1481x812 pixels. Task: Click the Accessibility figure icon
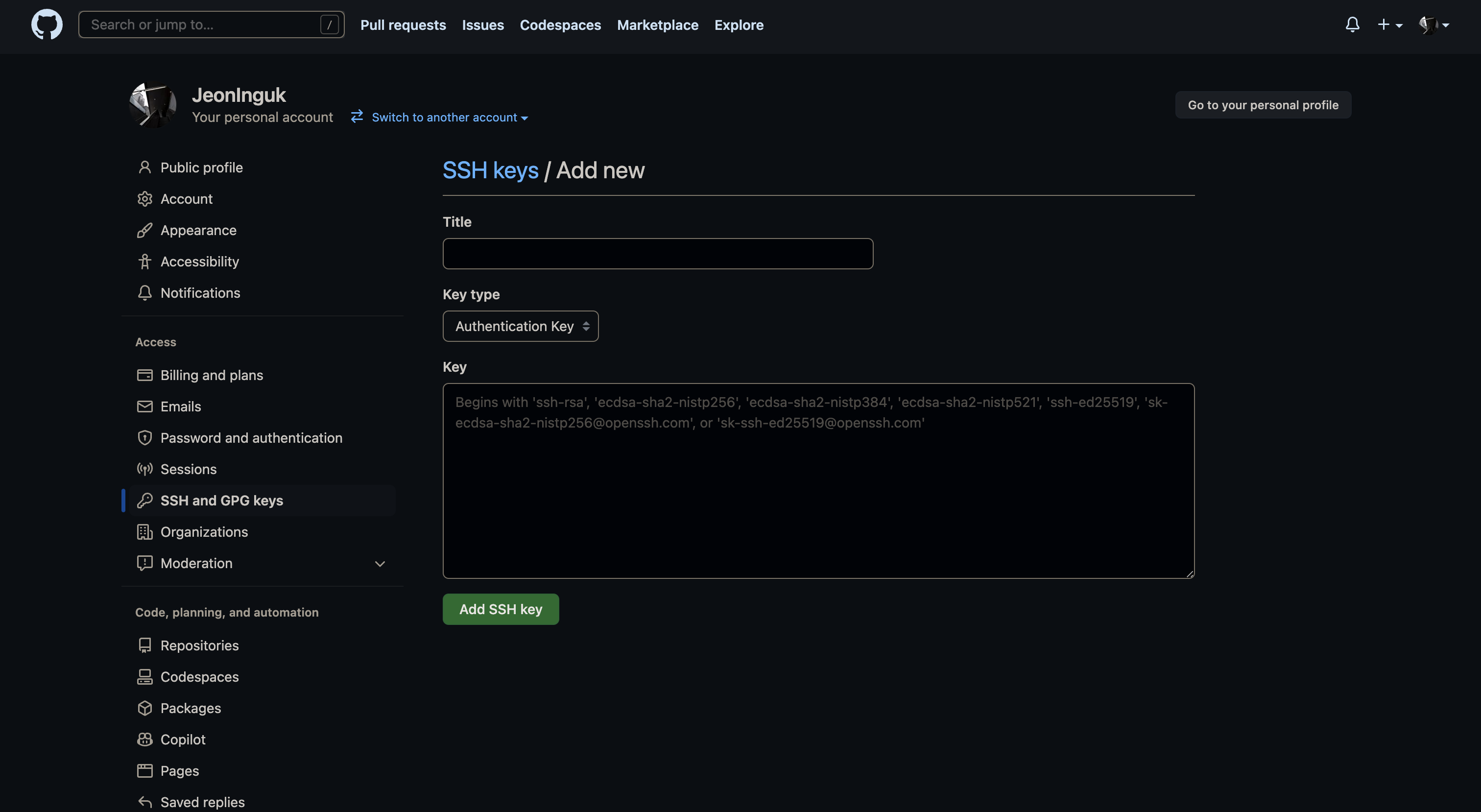[x=145, y=262]
